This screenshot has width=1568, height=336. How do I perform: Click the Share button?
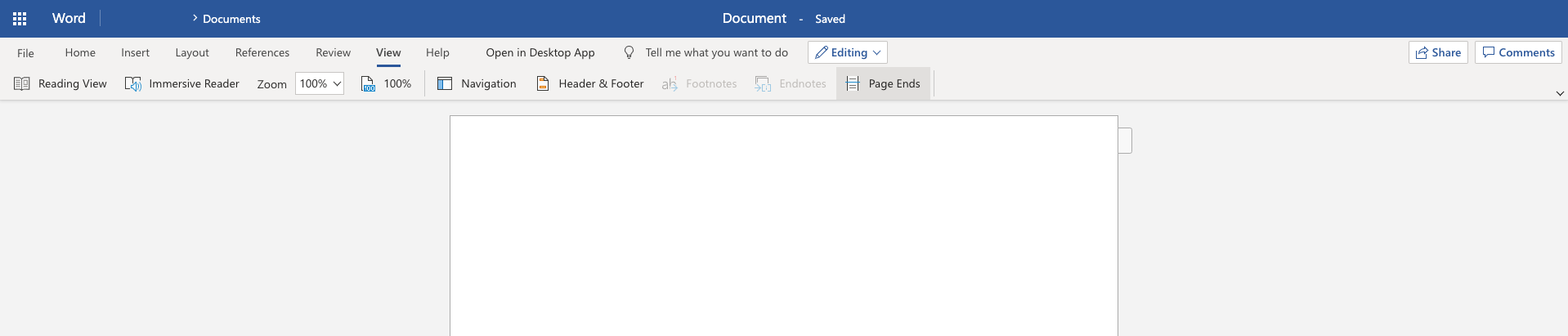point(1438,52)
